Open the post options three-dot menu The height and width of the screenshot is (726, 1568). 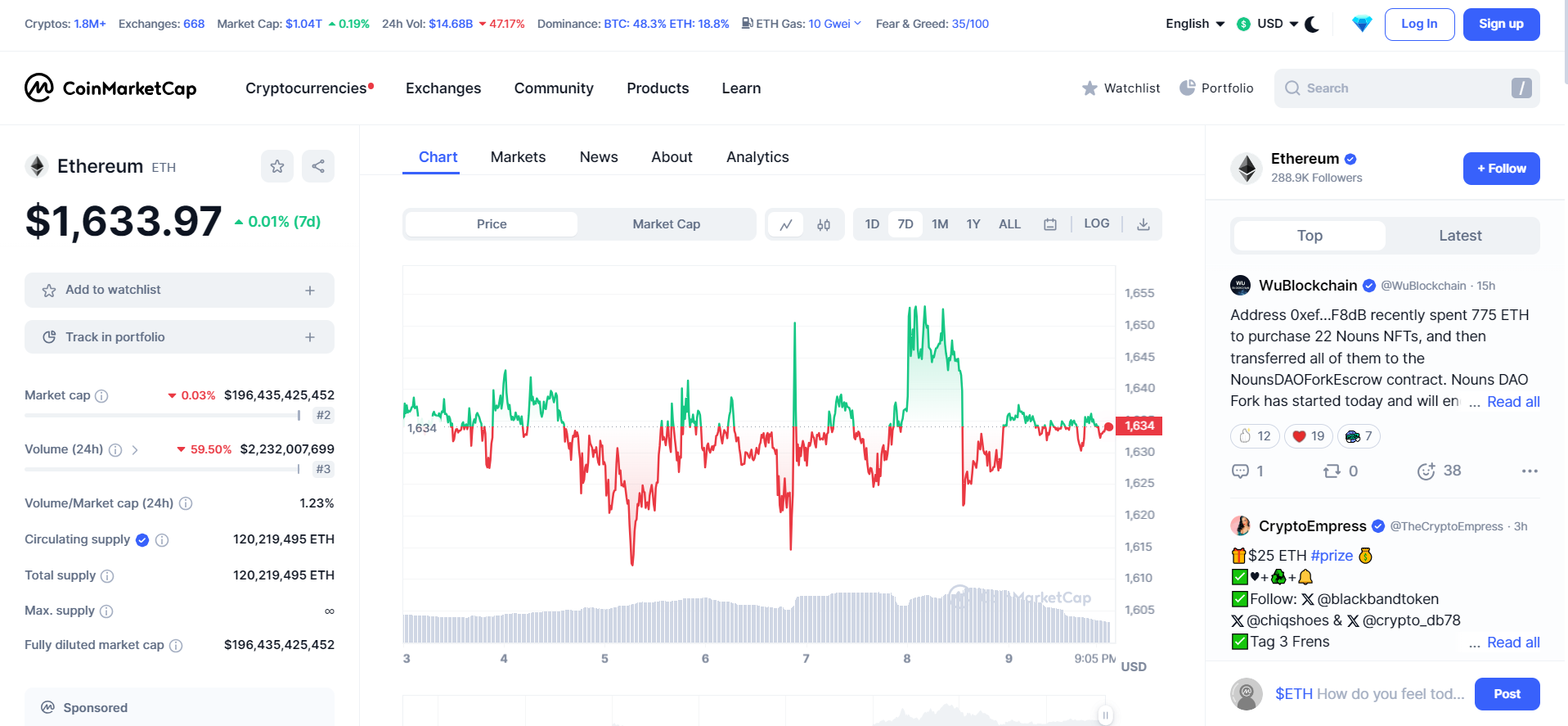click(1530, 471)
